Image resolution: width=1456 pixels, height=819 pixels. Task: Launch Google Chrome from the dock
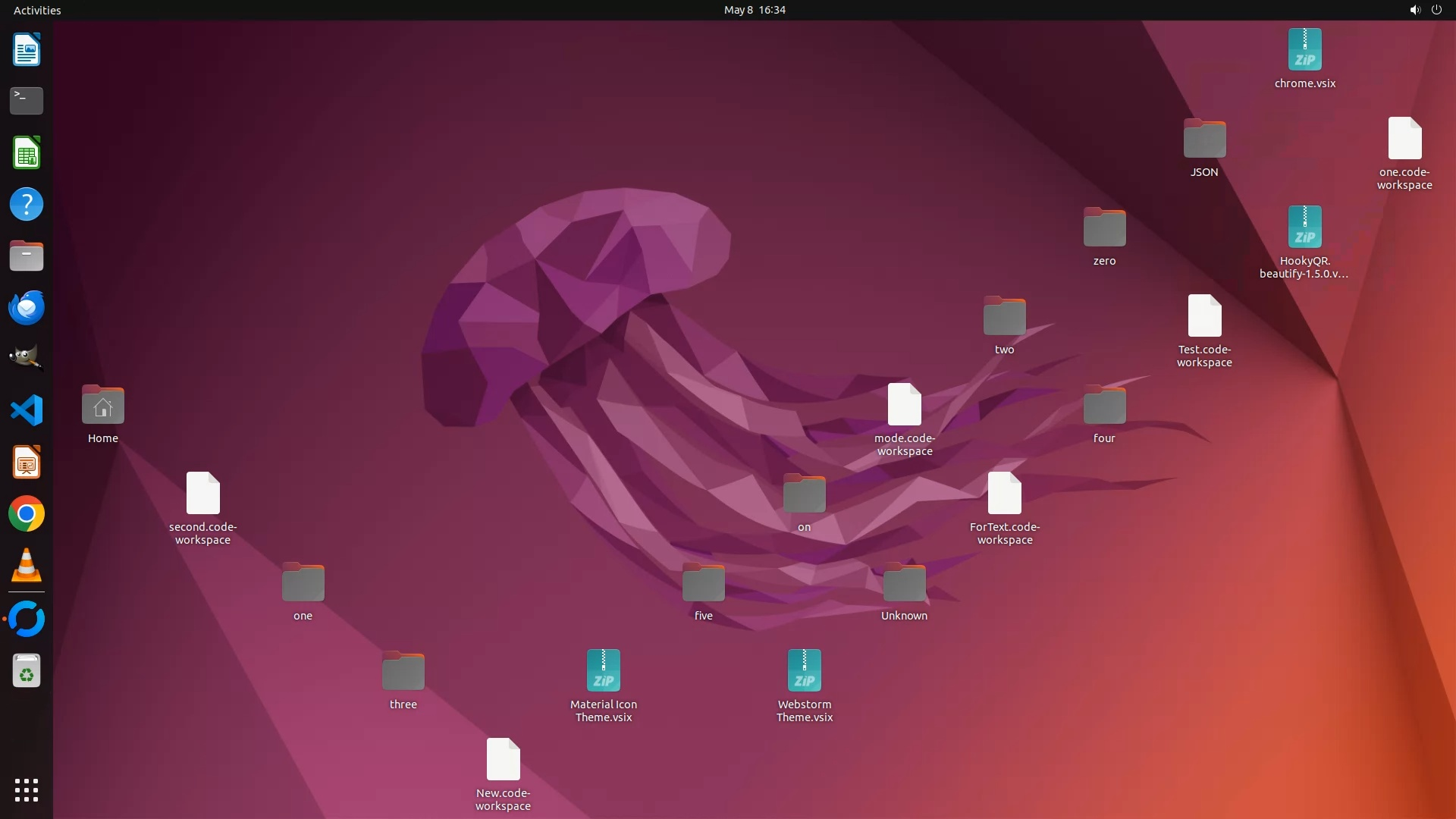(x=27, y=514)
